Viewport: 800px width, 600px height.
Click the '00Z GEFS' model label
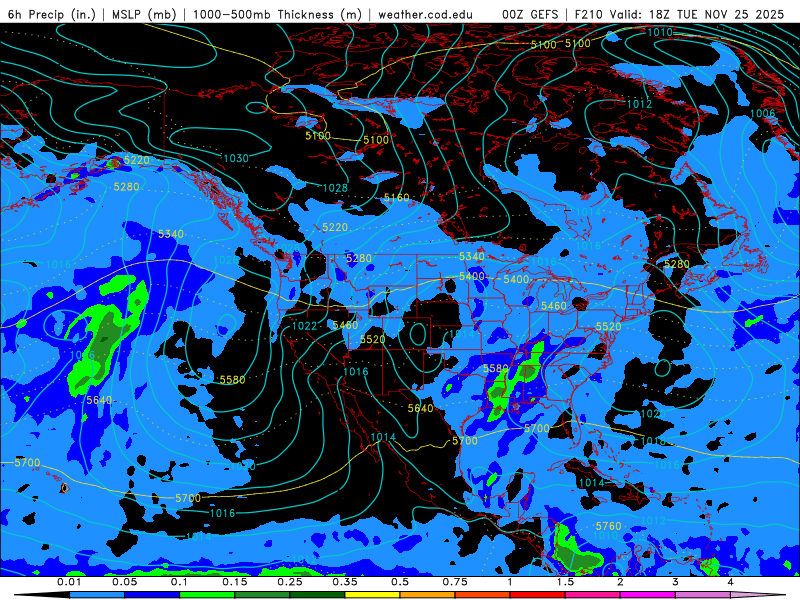click(530, 14)
